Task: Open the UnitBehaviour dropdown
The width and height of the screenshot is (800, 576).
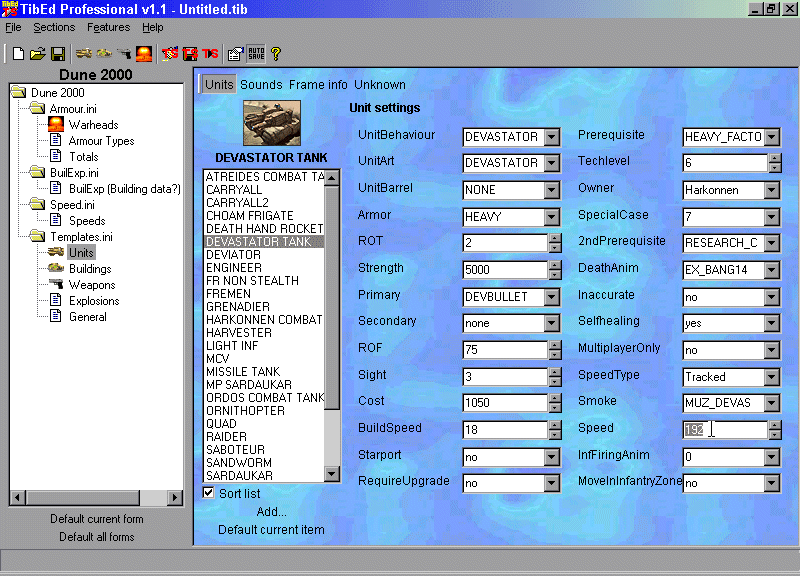Action: coord(552,137)
